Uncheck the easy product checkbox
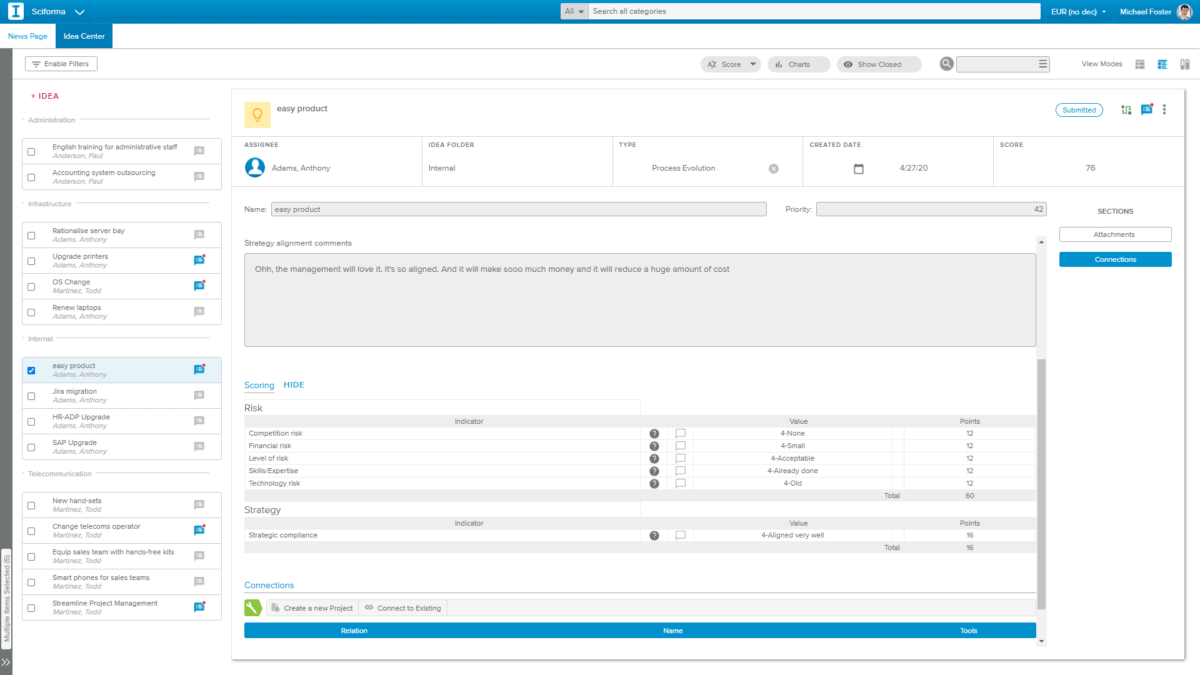The width and height of the screenshot is (1200, 675). 31,370
